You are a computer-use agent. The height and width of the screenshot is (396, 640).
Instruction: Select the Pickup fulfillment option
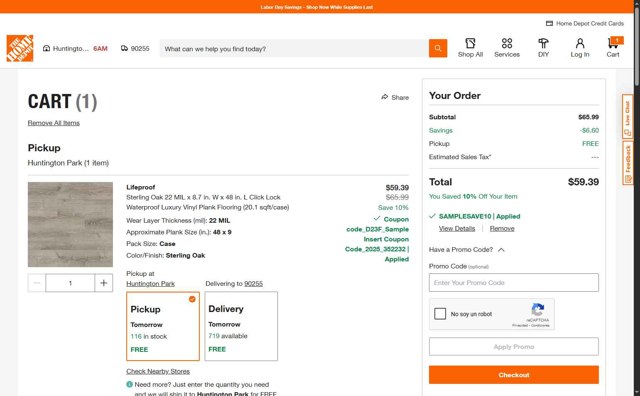[163, 326]
